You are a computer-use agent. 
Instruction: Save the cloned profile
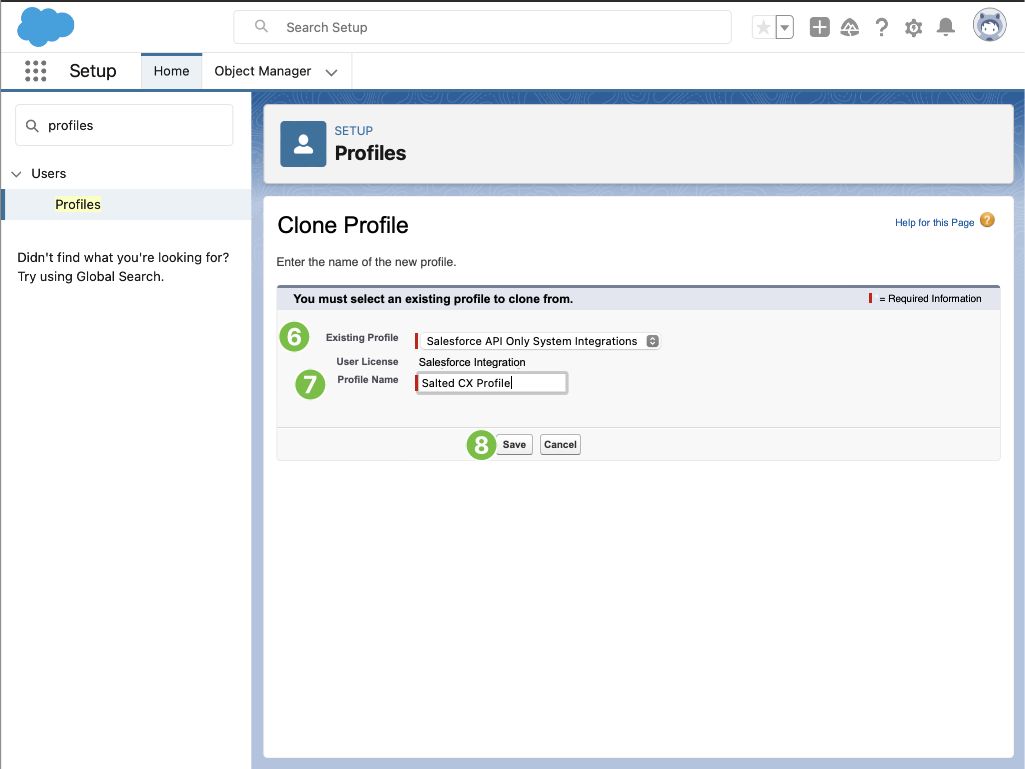[x=514, y=445]
